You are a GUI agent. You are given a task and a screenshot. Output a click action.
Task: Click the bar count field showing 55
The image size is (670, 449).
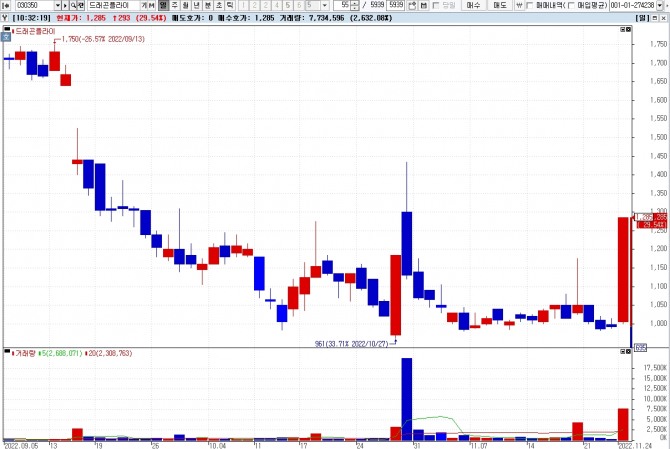tap(342, 5)
